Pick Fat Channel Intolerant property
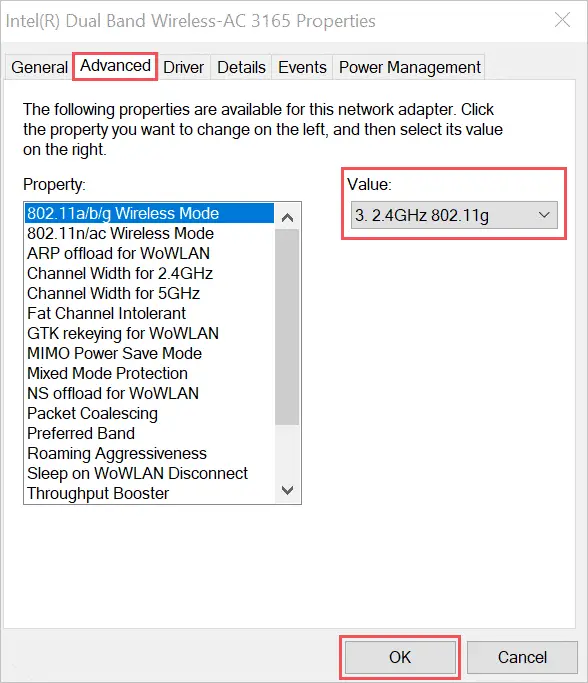Image resolution: width=588 pixels, height=683 pixels. 149,314
